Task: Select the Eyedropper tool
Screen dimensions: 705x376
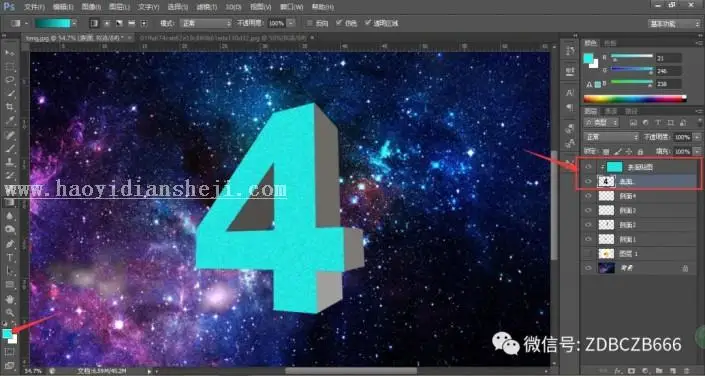Action: (x=9, y=121)
